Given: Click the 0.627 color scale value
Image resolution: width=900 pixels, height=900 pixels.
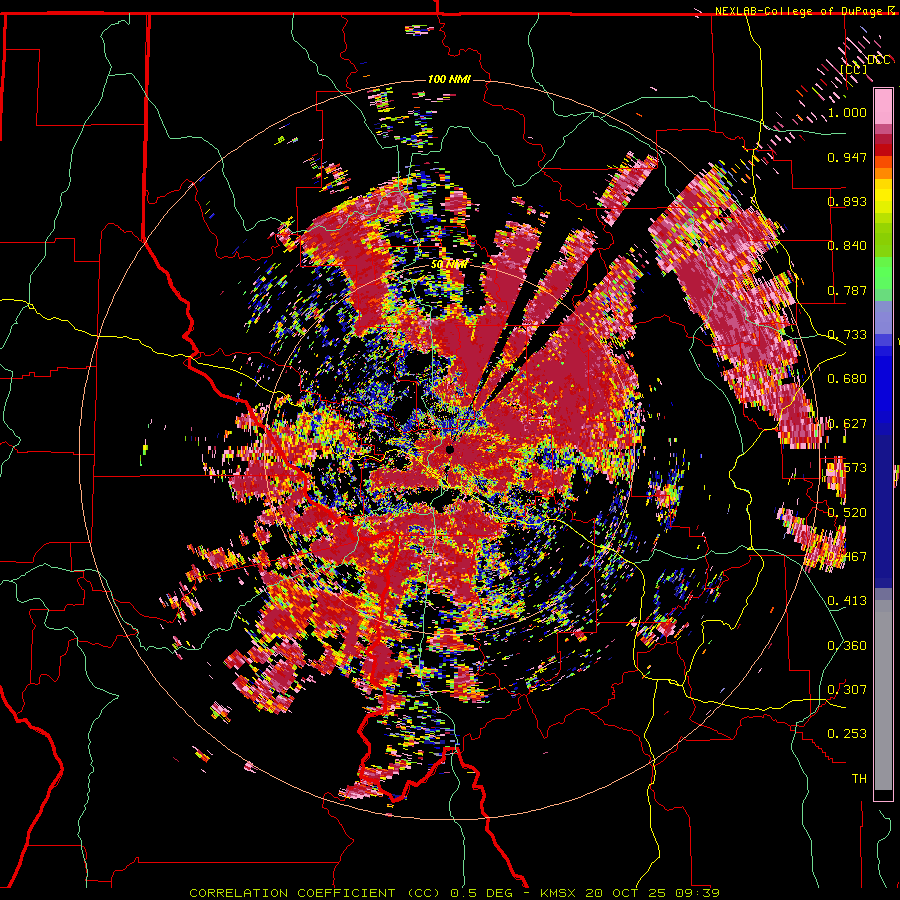Looking at the screenshot, I should point(847,424).
